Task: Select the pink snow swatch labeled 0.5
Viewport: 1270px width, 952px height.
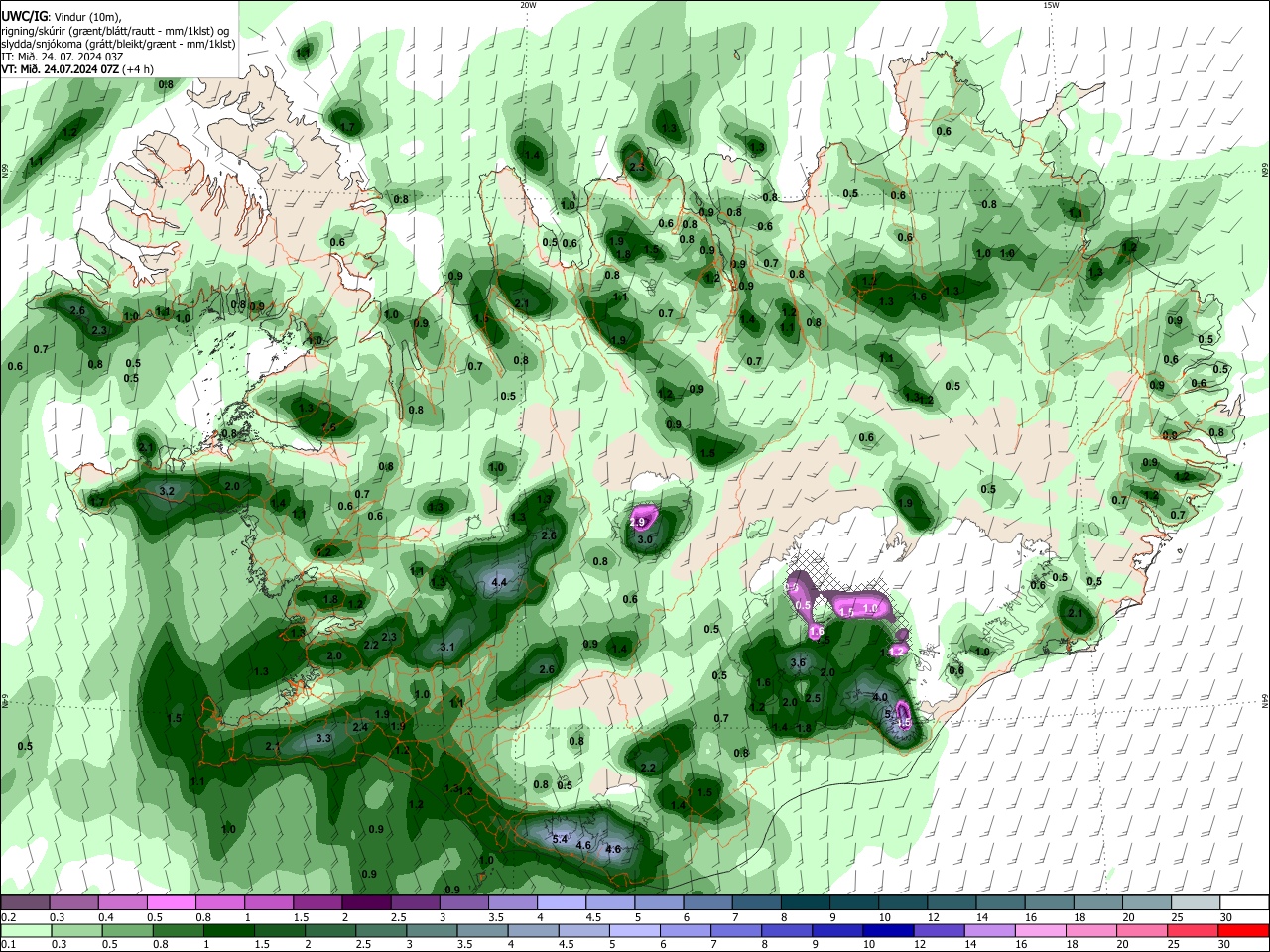Action: (x=171, y=903)
